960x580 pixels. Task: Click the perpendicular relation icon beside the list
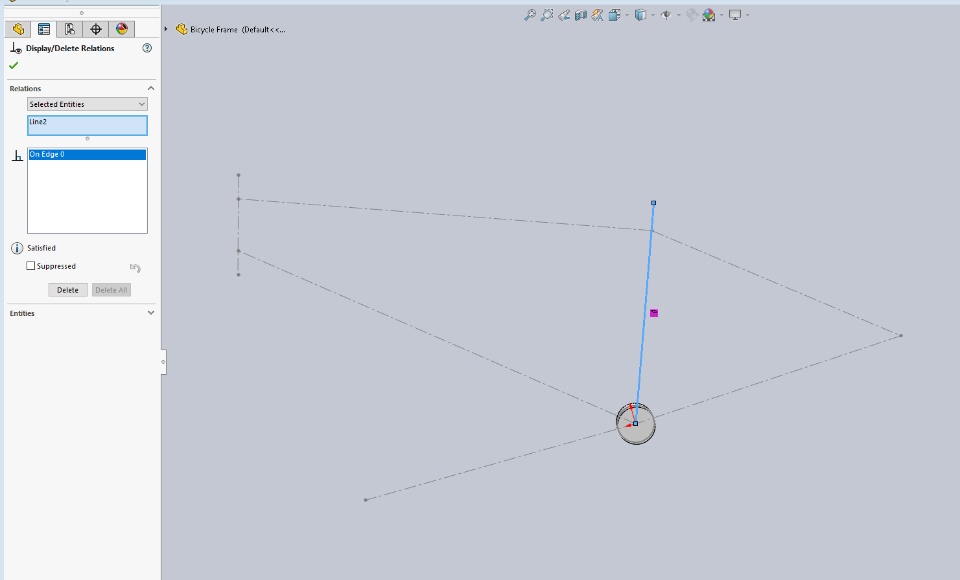pyautogui.click(x=17, y=156)
